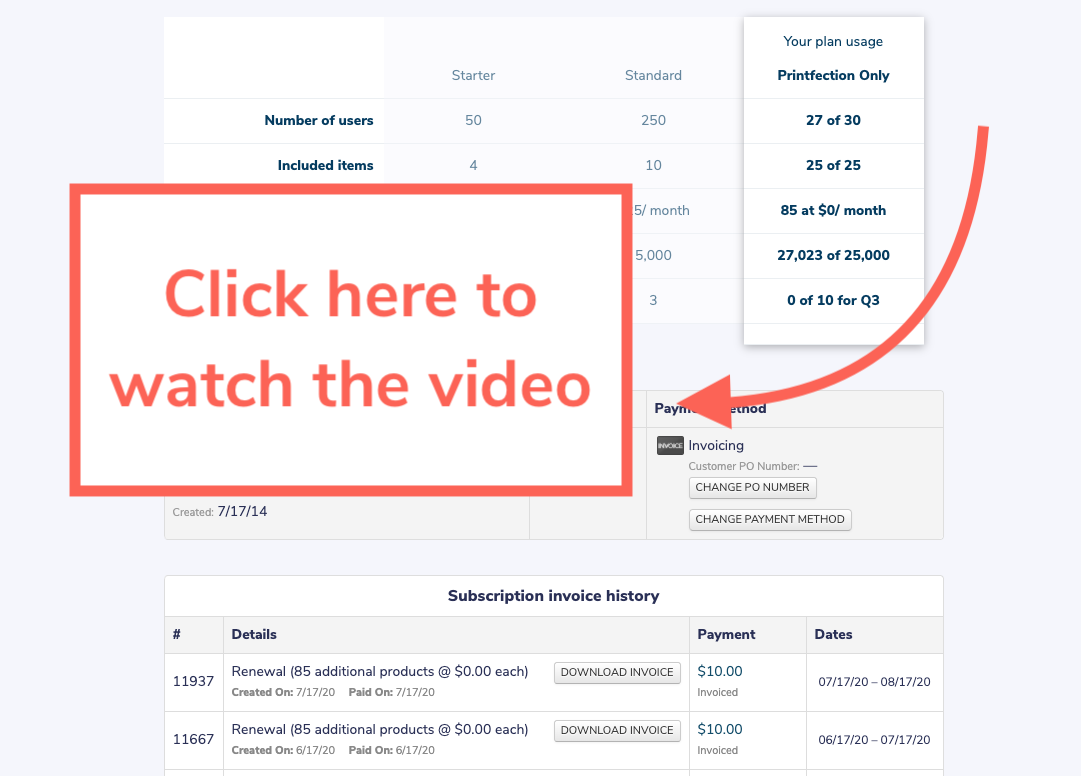This screenshot has width=1081, height=776.
Task: Click the Printfection Only plan name
Action: coord(833,75)
